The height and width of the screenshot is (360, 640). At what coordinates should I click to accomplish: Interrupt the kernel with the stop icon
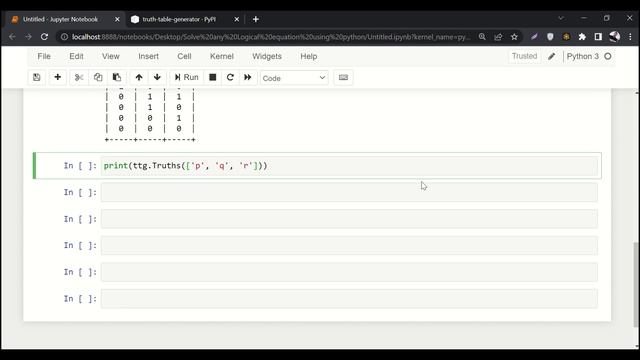click(x=213, y=78)
